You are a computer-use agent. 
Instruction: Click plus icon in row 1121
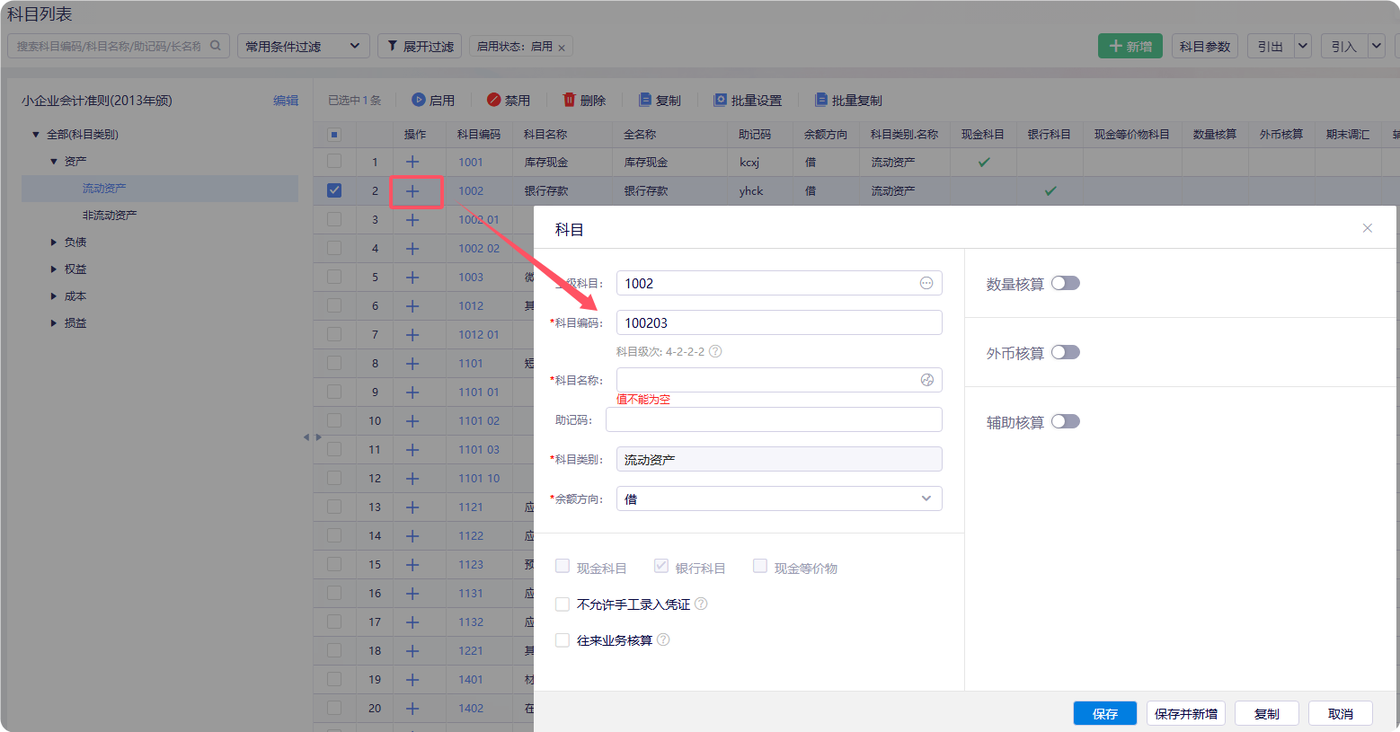click(412, 507)
